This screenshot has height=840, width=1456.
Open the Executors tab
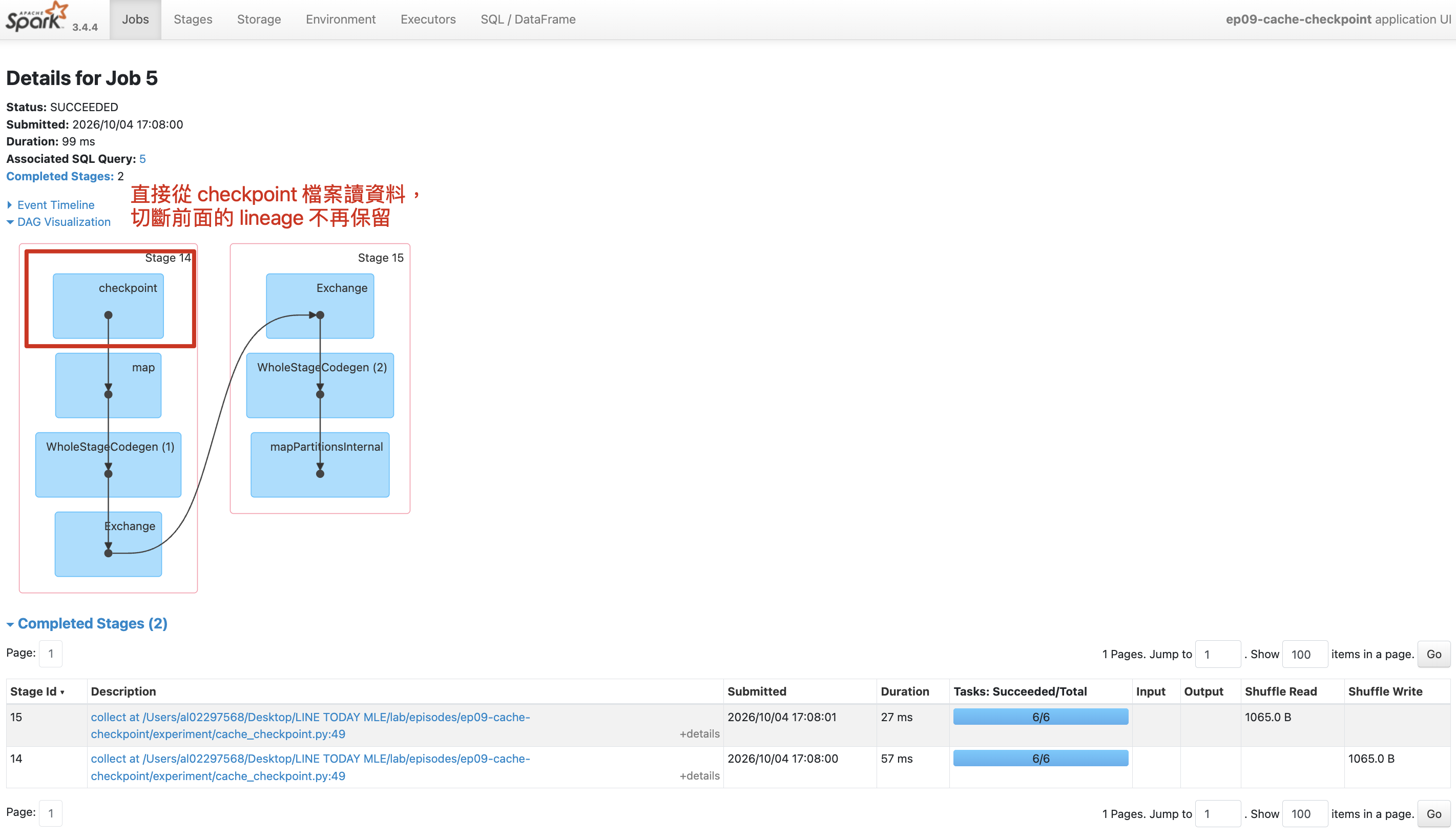(x=428, y=19)
